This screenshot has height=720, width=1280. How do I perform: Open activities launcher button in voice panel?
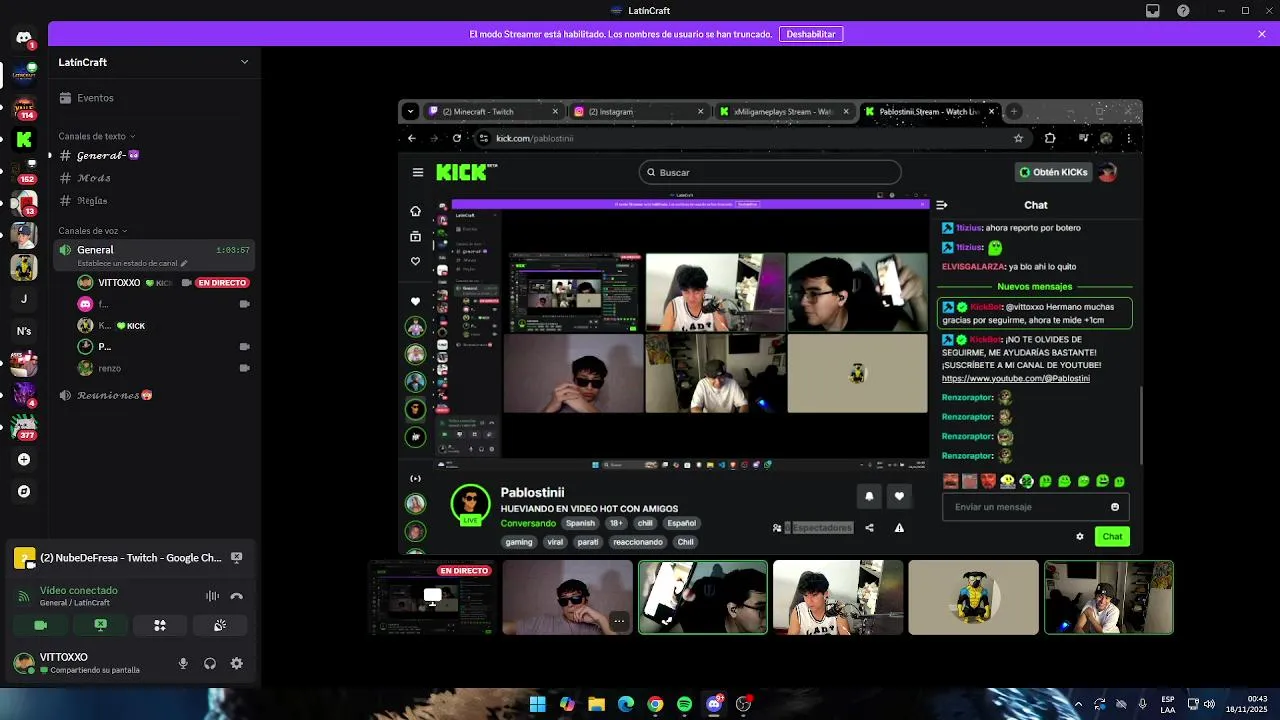click(160, 625)
